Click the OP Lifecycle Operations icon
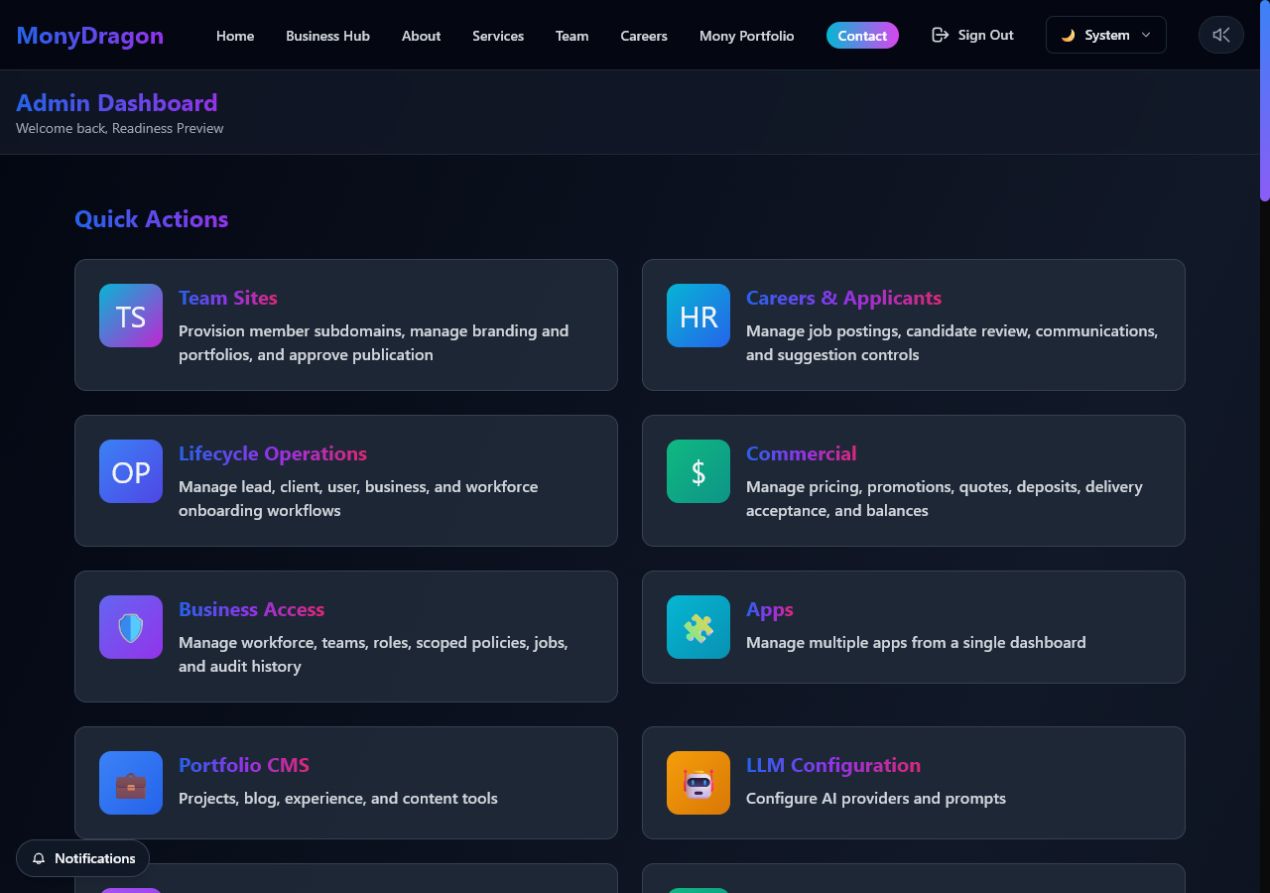This screenshot has height=893, width=1270. tap(131, 472)
